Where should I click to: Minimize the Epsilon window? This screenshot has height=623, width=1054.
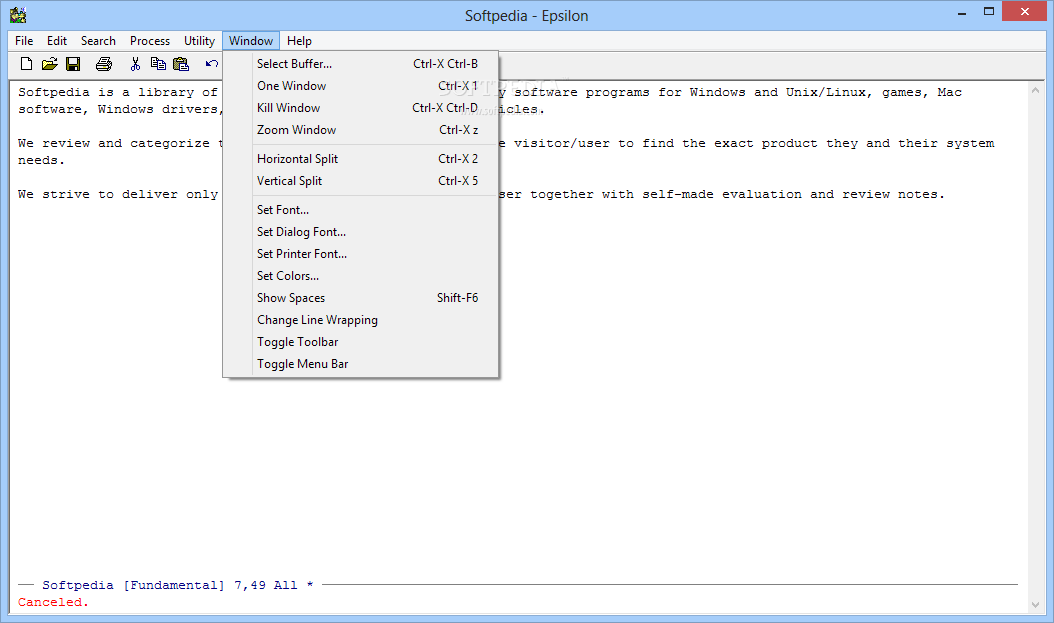(963, 12)
